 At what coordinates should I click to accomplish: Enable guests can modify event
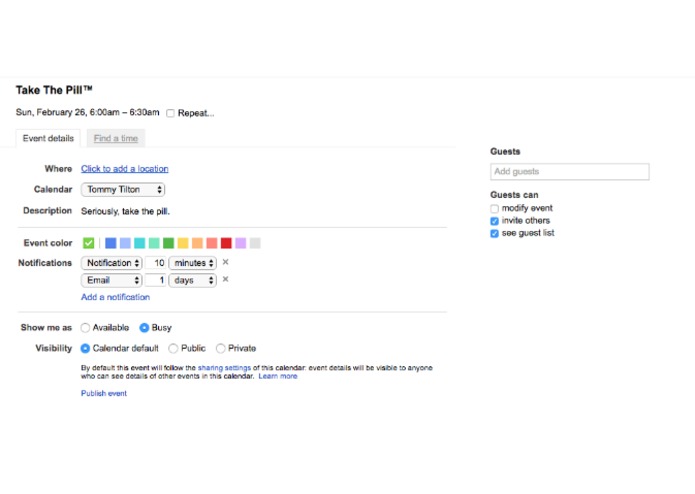(495, 208)
